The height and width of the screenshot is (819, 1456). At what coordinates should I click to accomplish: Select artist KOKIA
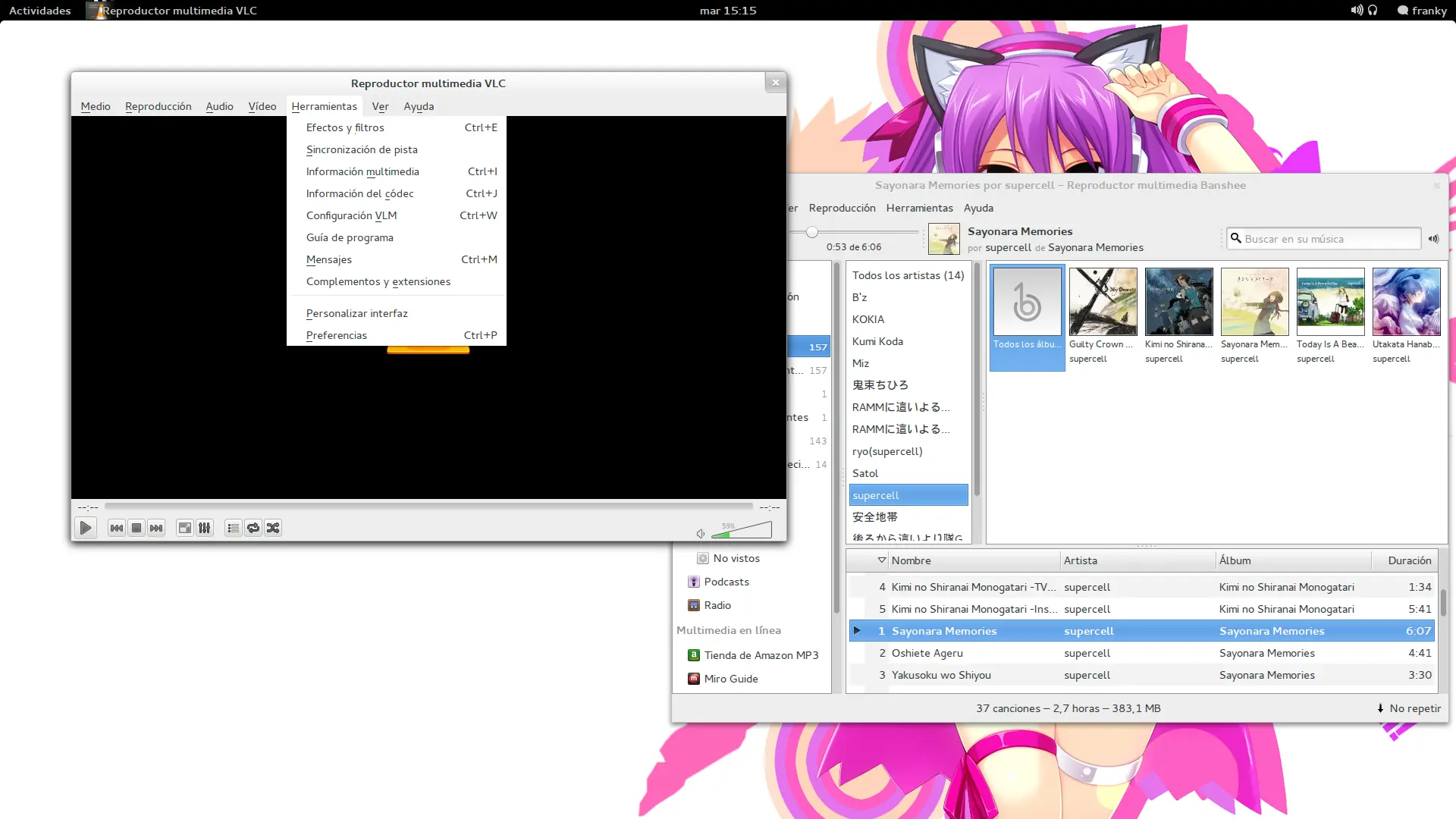(x=908, y=319)
